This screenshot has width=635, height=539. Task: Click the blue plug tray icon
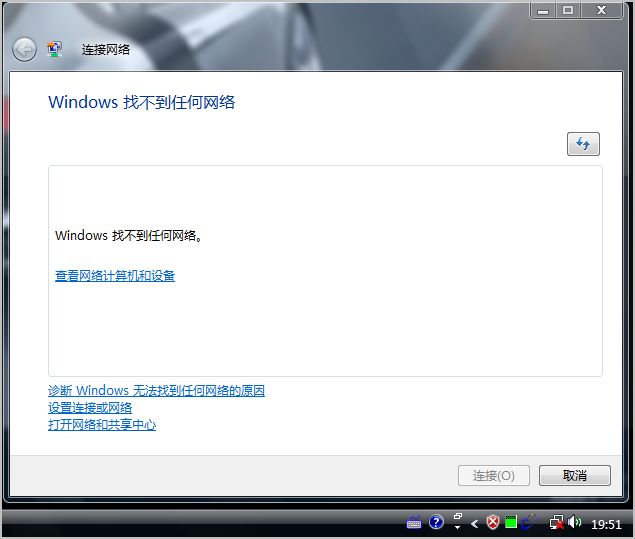pyautogui.click(x=529, y=522)
